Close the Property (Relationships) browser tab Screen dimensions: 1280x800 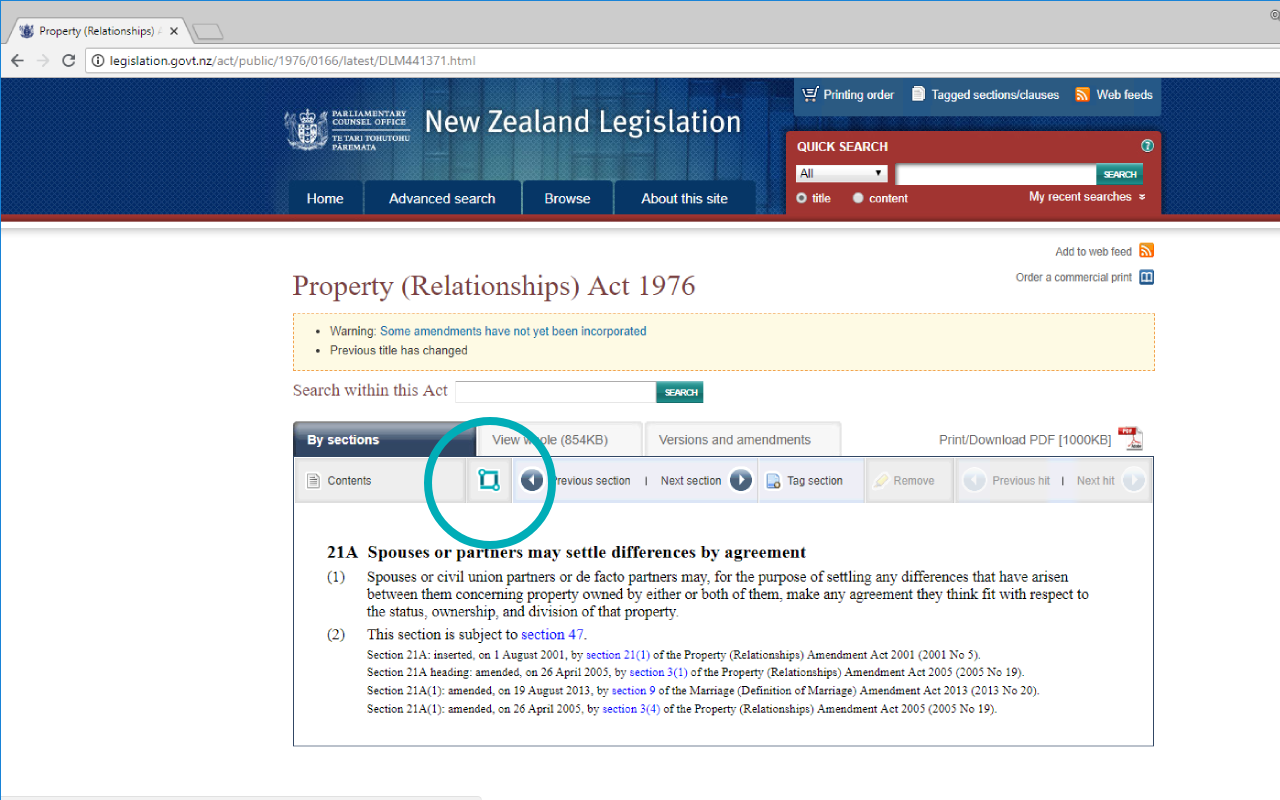point(174,31)
